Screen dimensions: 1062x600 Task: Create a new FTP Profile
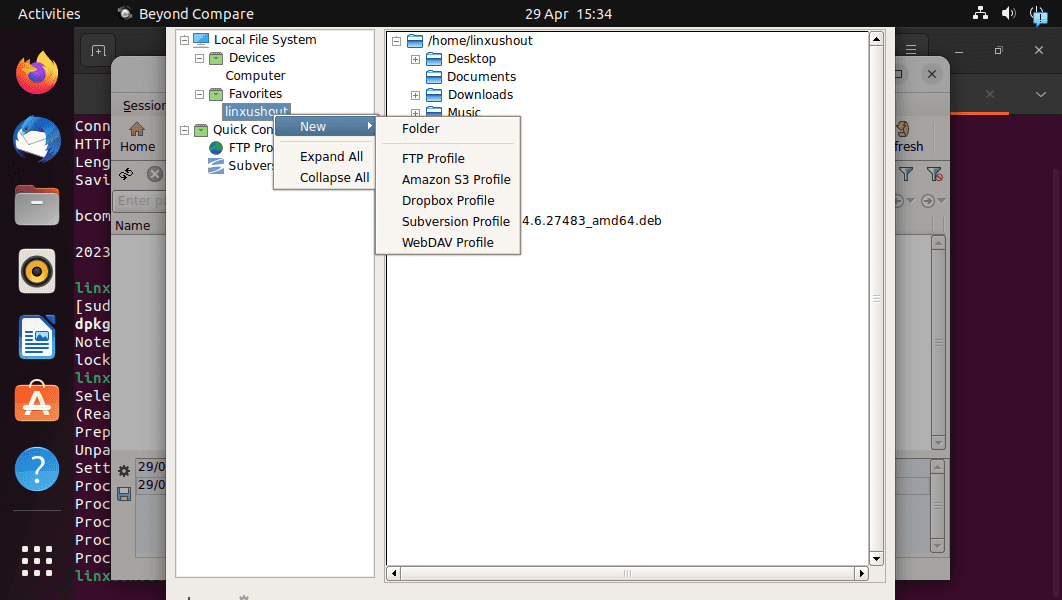[x=448, y=158]
